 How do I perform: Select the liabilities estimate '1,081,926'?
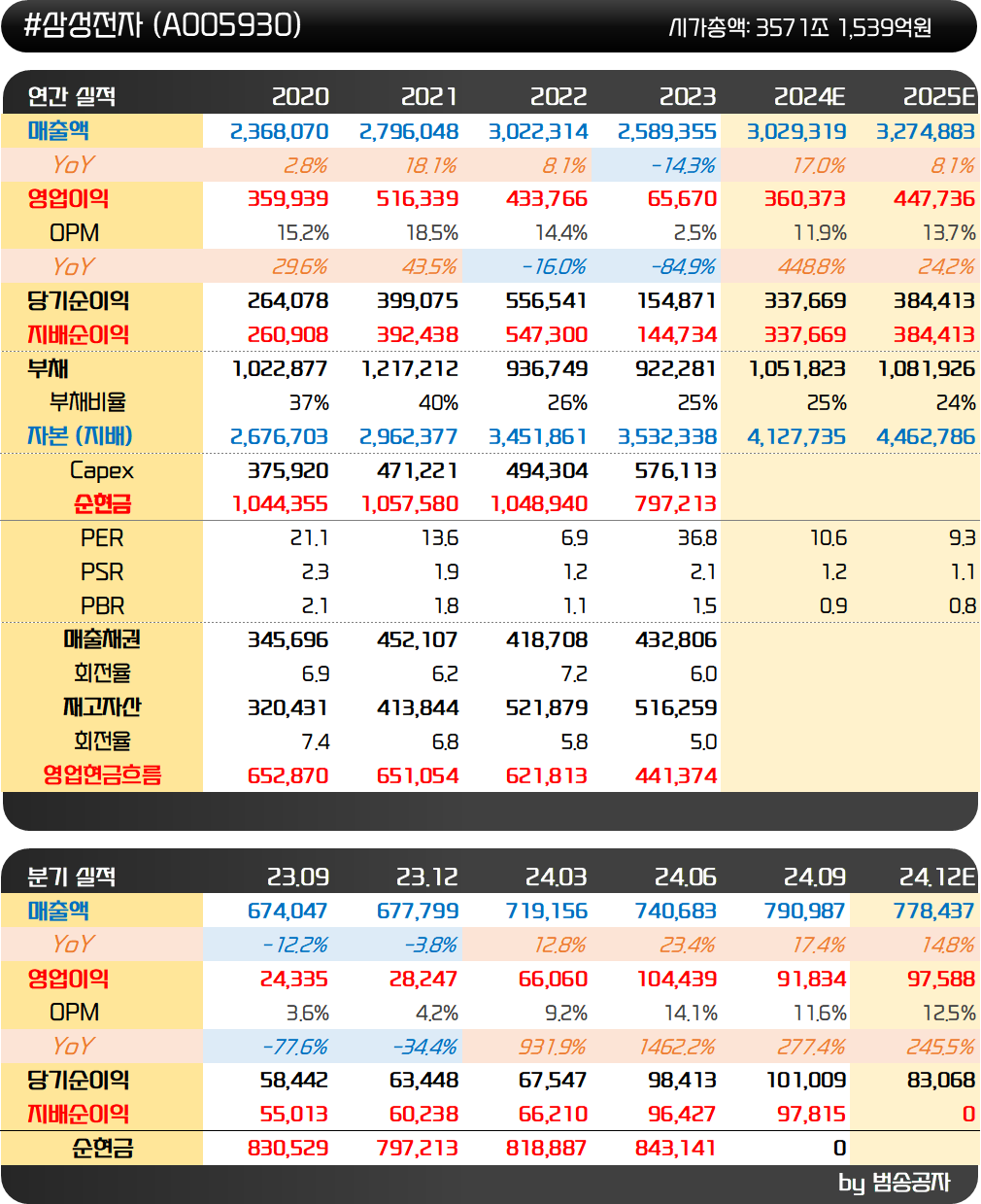[x=927, y=369]
